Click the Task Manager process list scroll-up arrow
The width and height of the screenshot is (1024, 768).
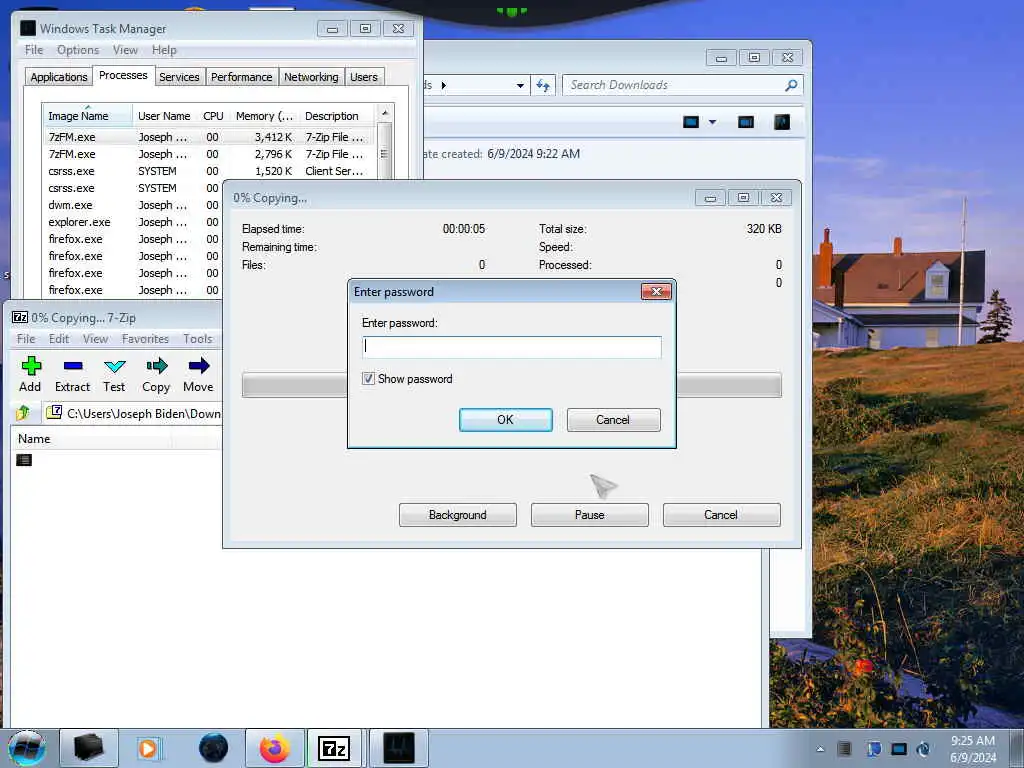click(385, 113)
